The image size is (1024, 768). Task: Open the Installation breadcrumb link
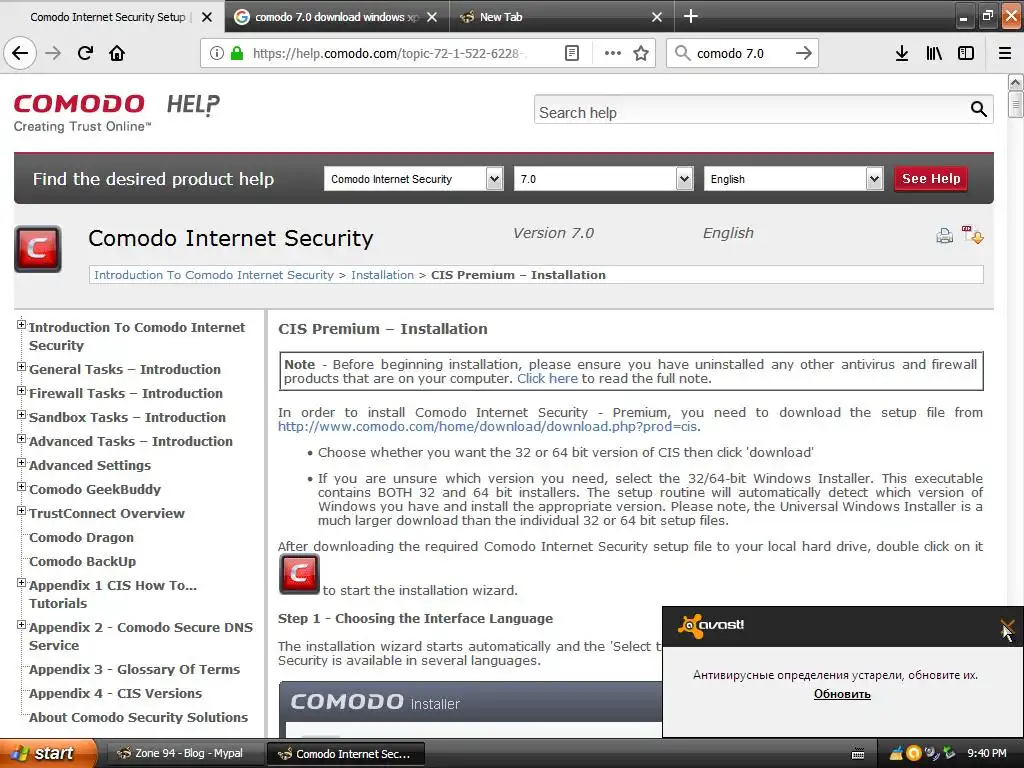tap(383, 275)
